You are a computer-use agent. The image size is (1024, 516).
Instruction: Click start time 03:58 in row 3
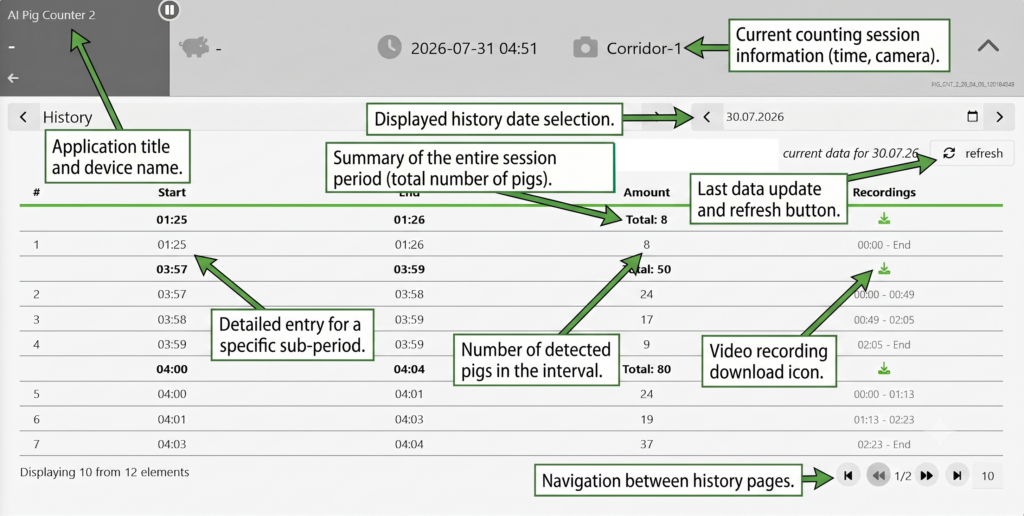[x=172, y=319]
